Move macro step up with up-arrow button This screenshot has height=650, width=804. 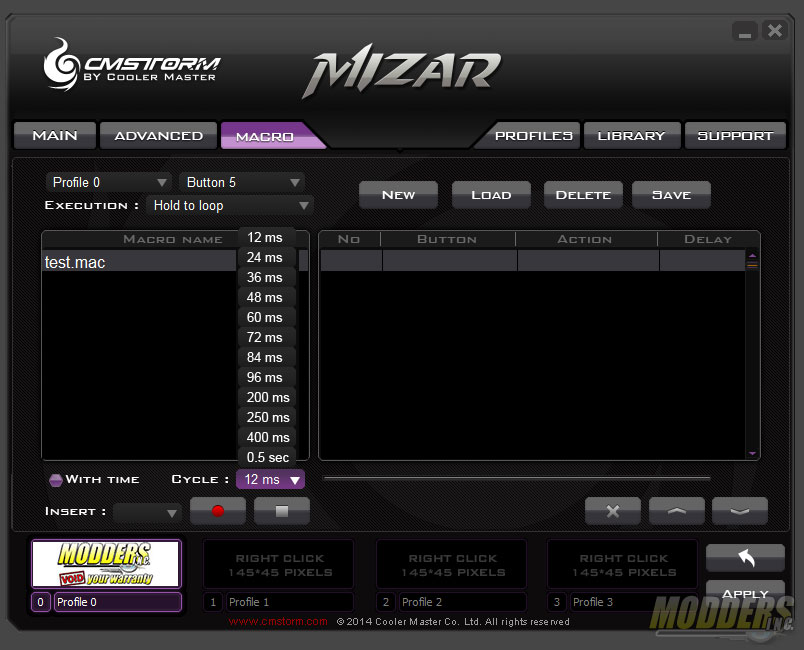pos(676,511)
